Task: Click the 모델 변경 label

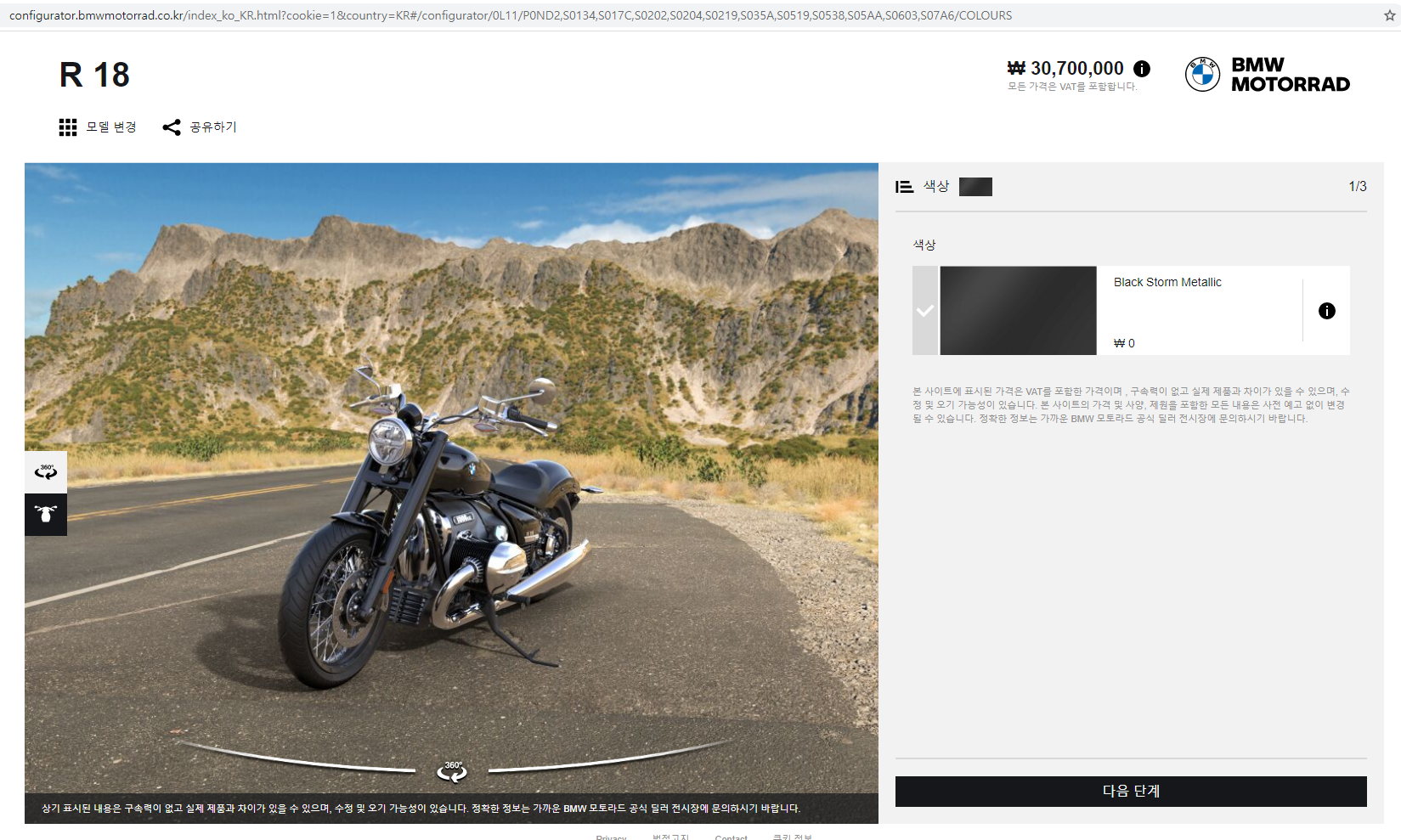Action: pos(111,127)
